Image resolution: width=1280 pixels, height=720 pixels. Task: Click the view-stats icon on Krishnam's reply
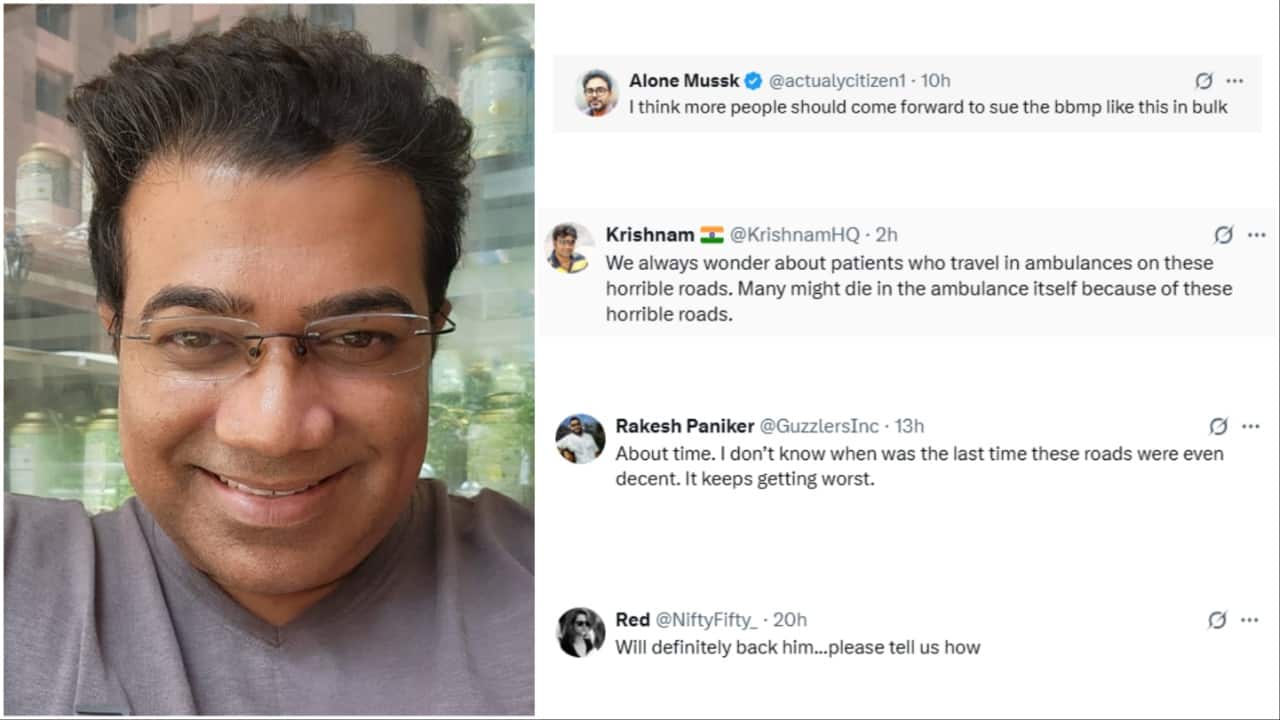point(1222,235)
